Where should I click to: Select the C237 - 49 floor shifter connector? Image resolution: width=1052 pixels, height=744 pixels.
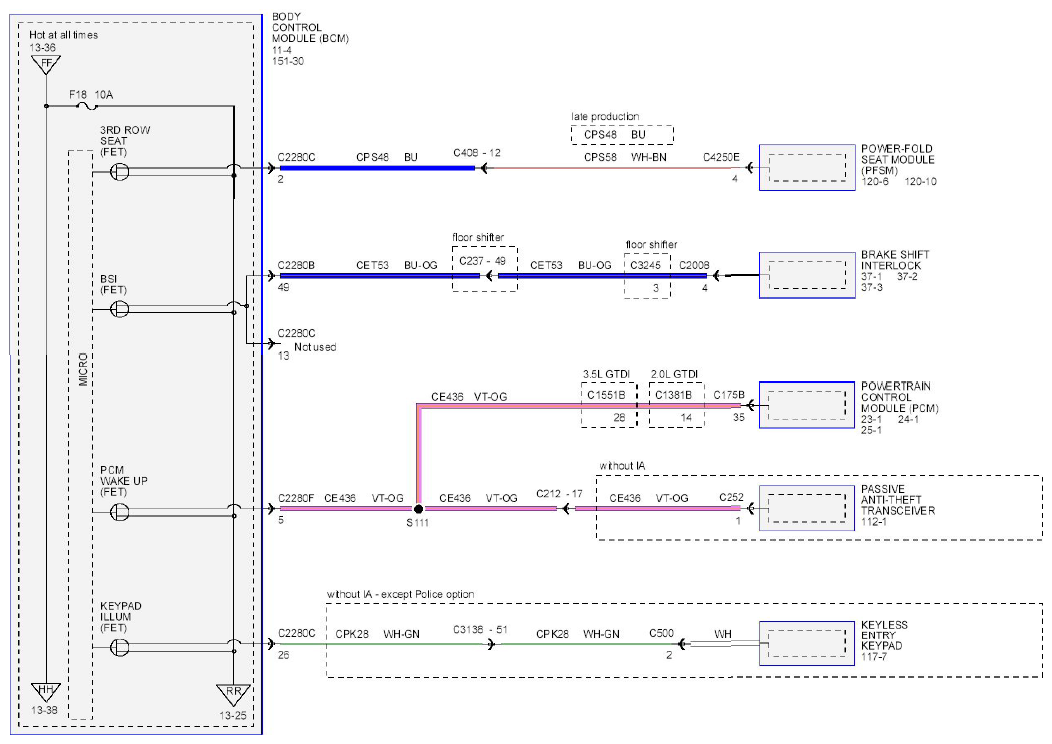484,269
